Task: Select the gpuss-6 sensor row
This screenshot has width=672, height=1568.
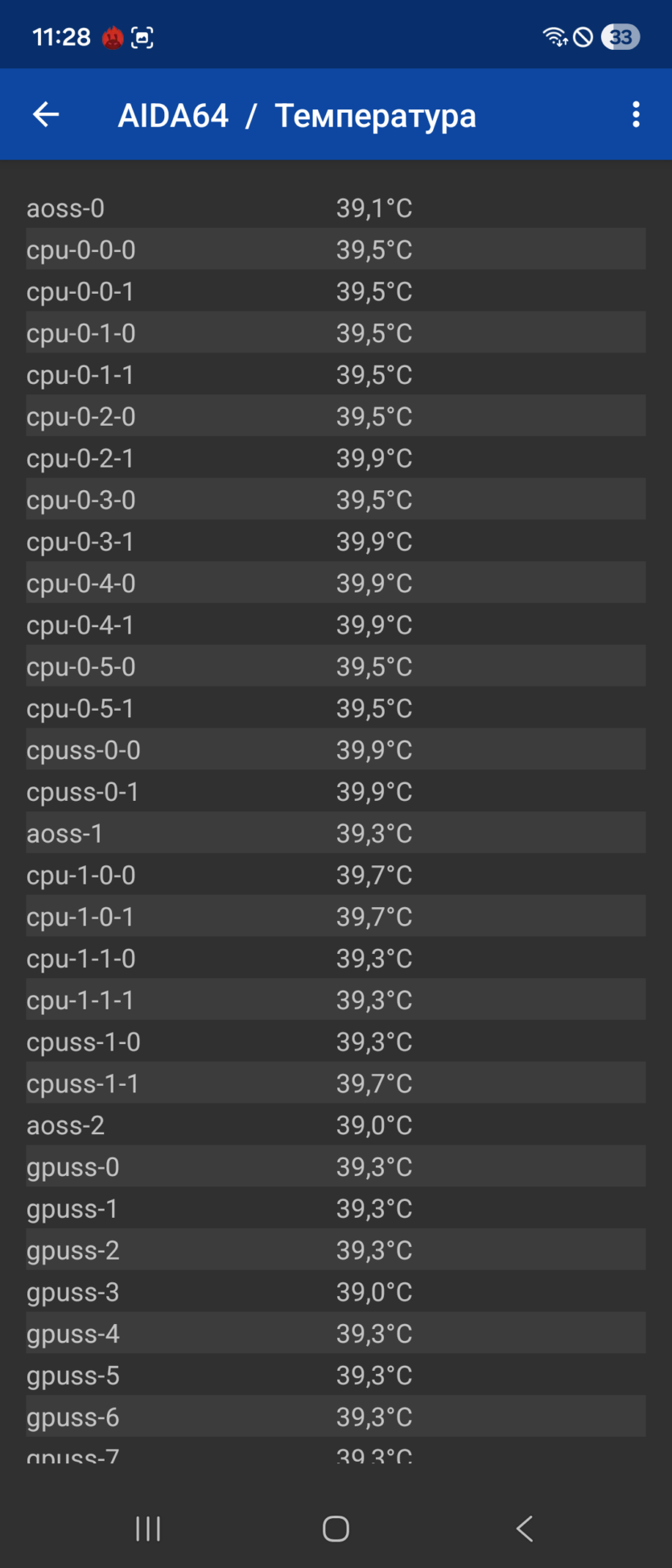Action: click(x=336, y=1417)
